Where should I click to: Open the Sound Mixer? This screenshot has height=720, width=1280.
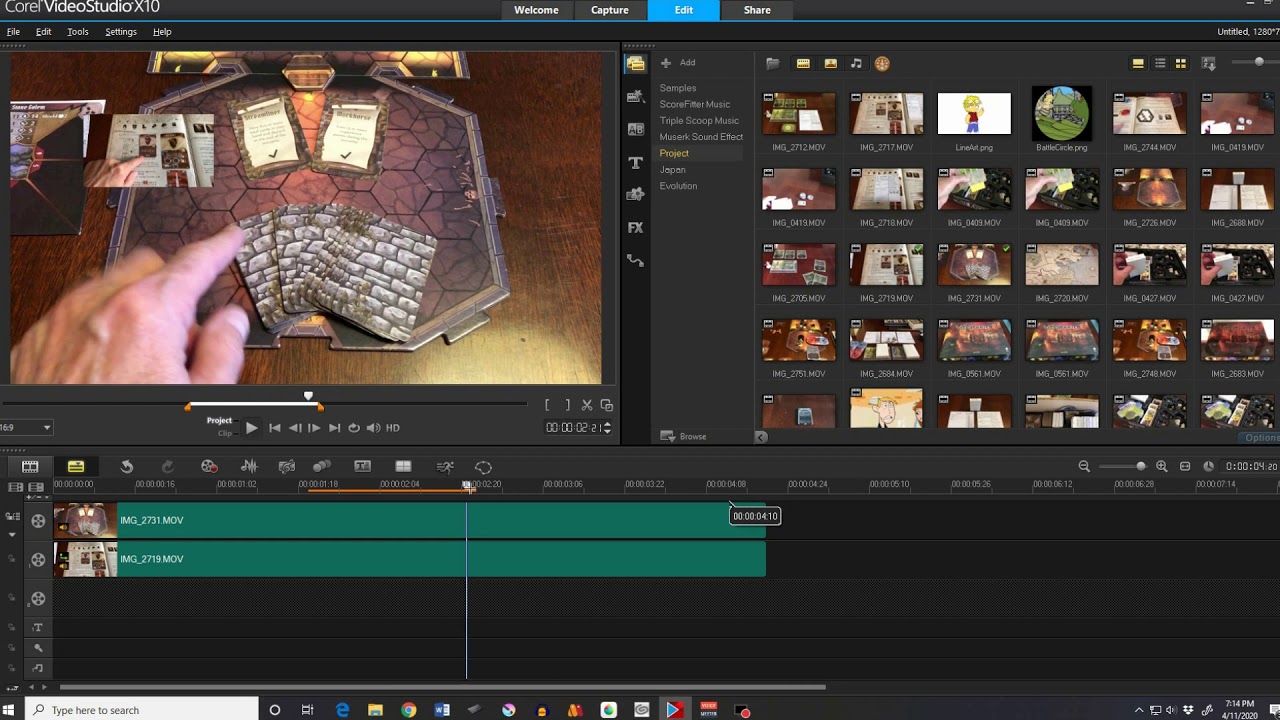(x=249, y=467)
